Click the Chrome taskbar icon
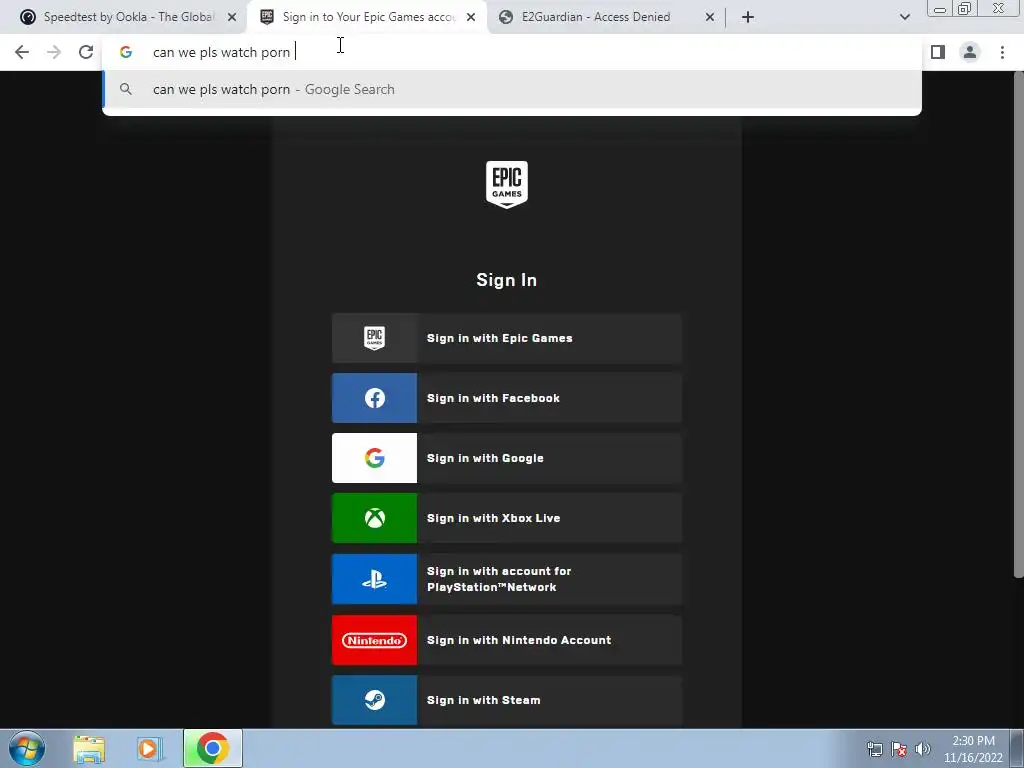 pos(212,748)
